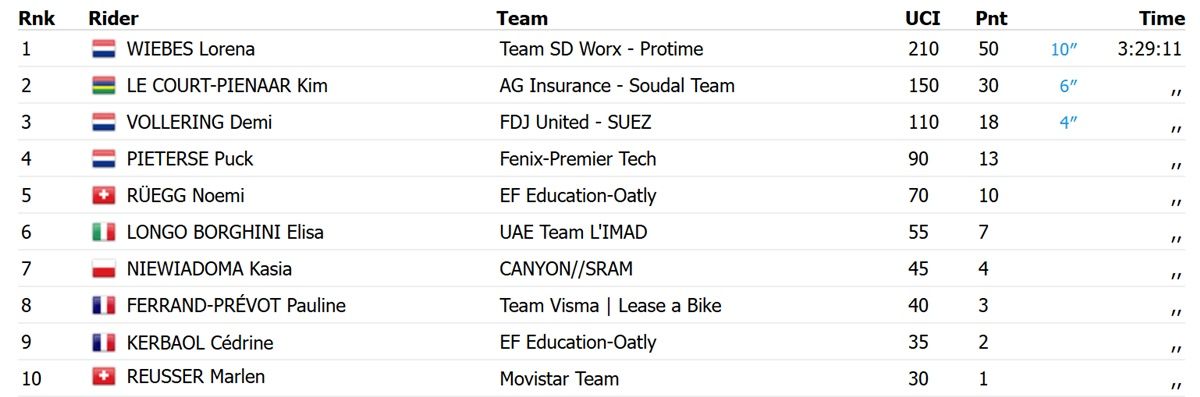1200x397 pixels.
Task: Open UAE Team L'IMAD team link
Action: (573, 232)
